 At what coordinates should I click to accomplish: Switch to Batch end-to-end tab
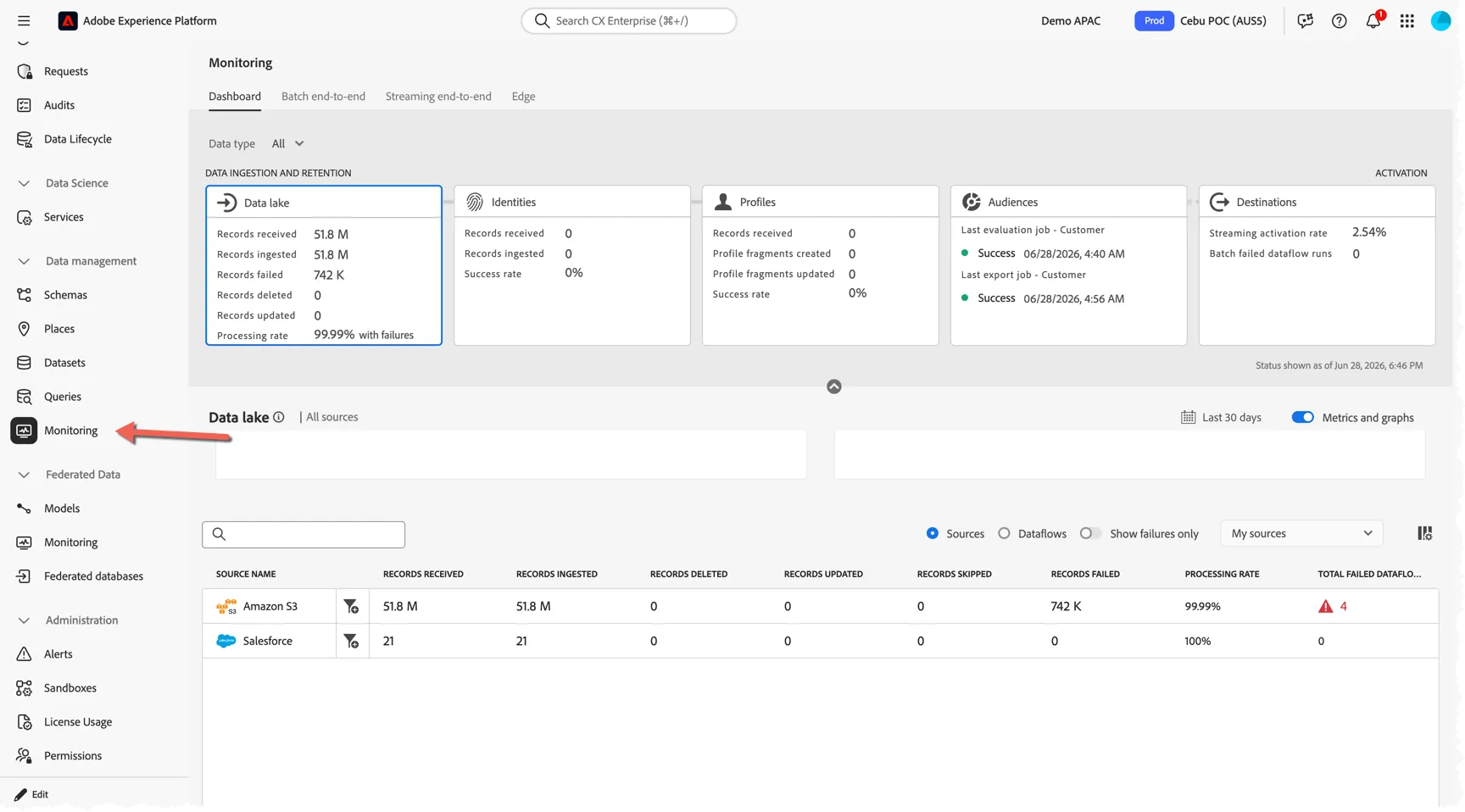(323, 97)
